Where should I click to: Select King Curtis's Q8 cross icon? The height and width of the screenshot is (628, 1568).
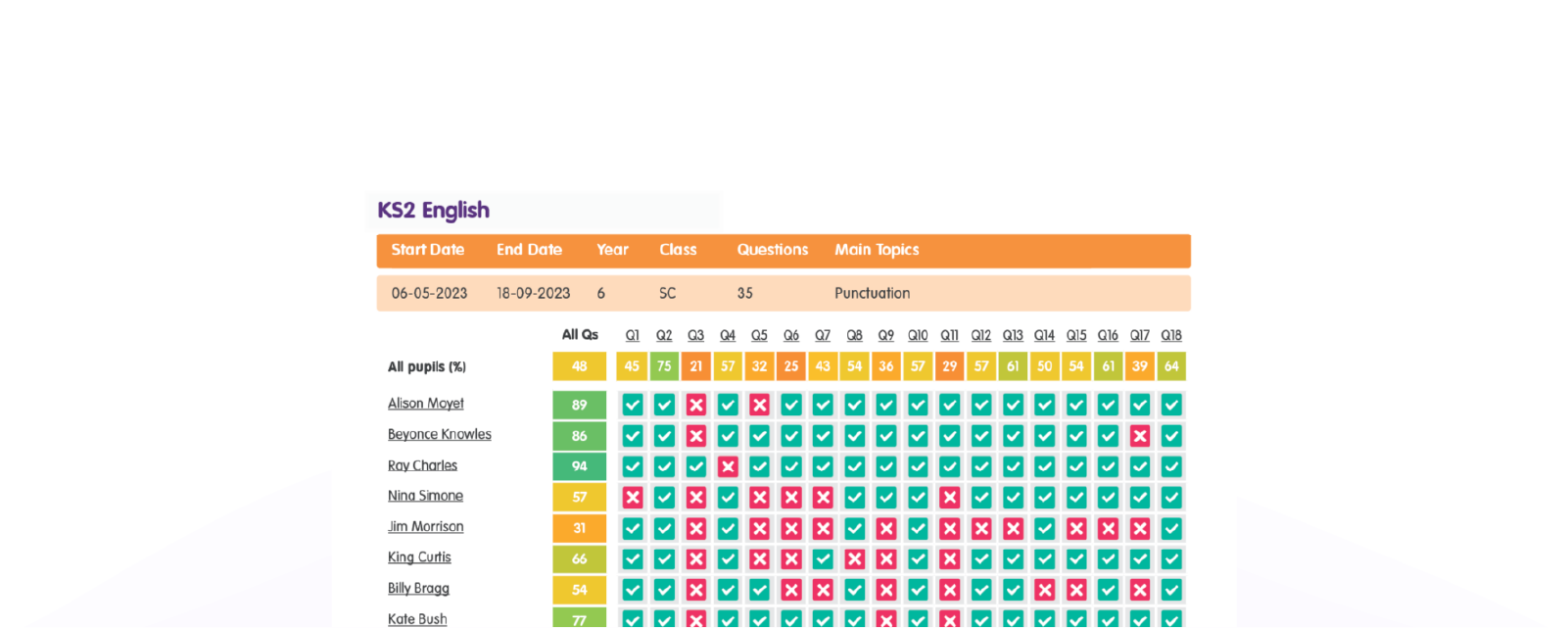click(x=855, y=559)
